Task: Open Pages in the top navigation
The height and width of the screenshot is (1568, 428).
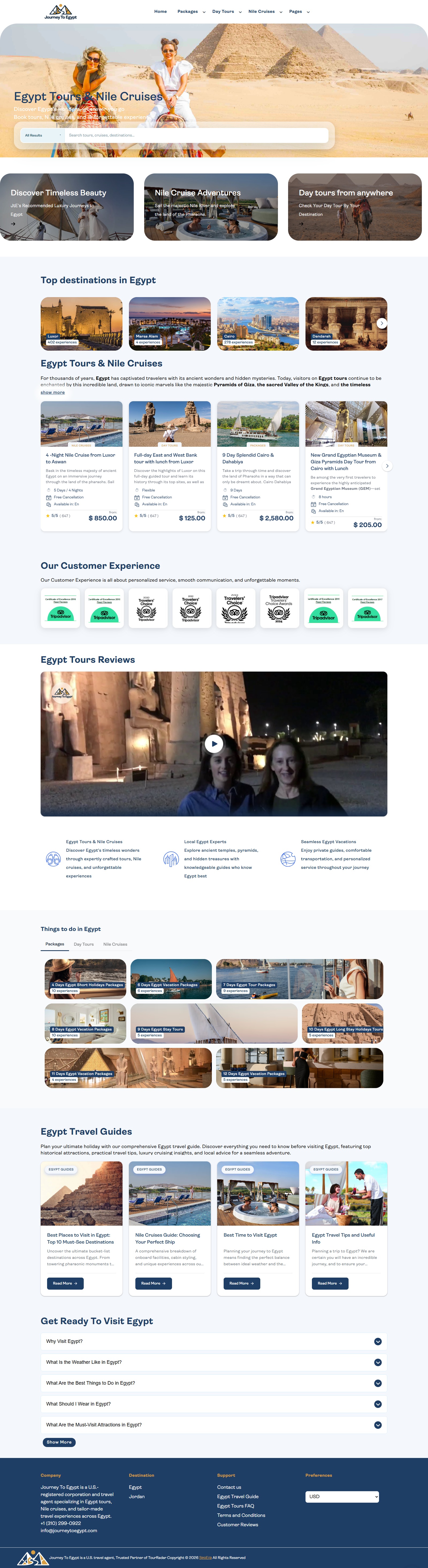Action: point(296,12)
